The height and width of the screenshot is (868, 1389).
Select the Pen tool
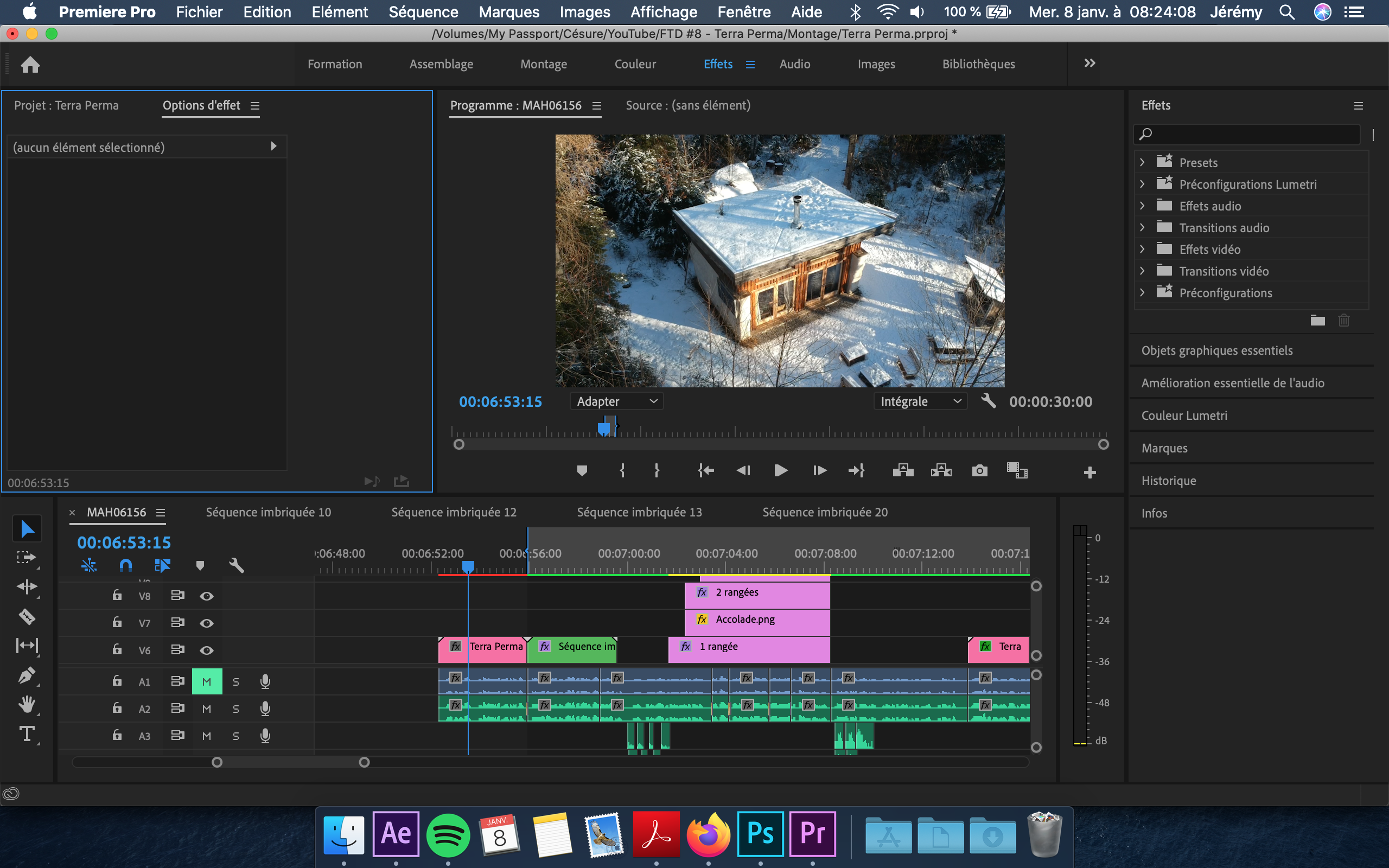click(x=27, y=675)
